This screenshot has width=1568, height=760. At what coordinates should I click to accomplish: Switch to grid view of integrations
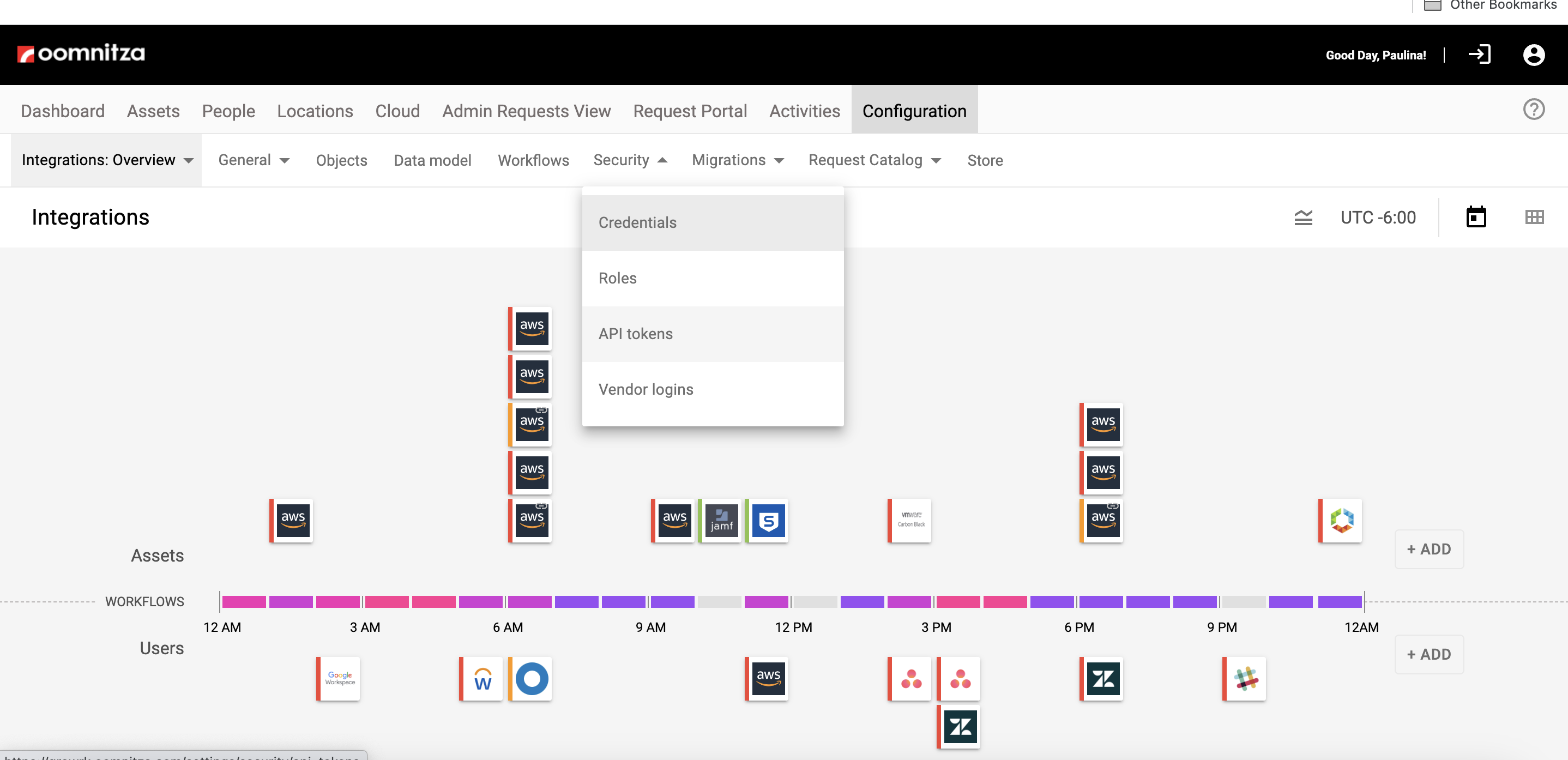1534,217
